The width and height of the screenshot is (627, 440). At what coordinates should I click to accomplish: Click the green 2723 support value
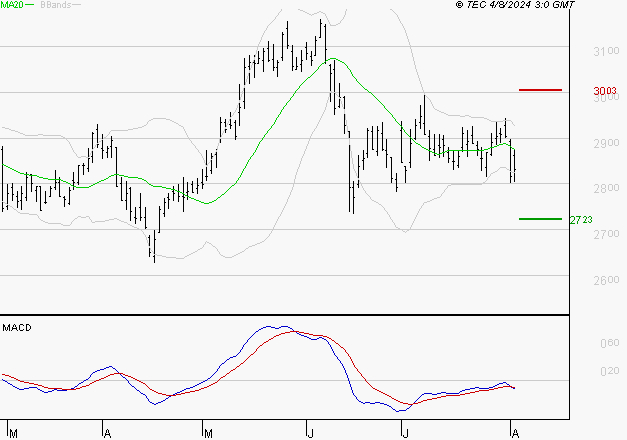pyautogui.click(x=581, y=220)
